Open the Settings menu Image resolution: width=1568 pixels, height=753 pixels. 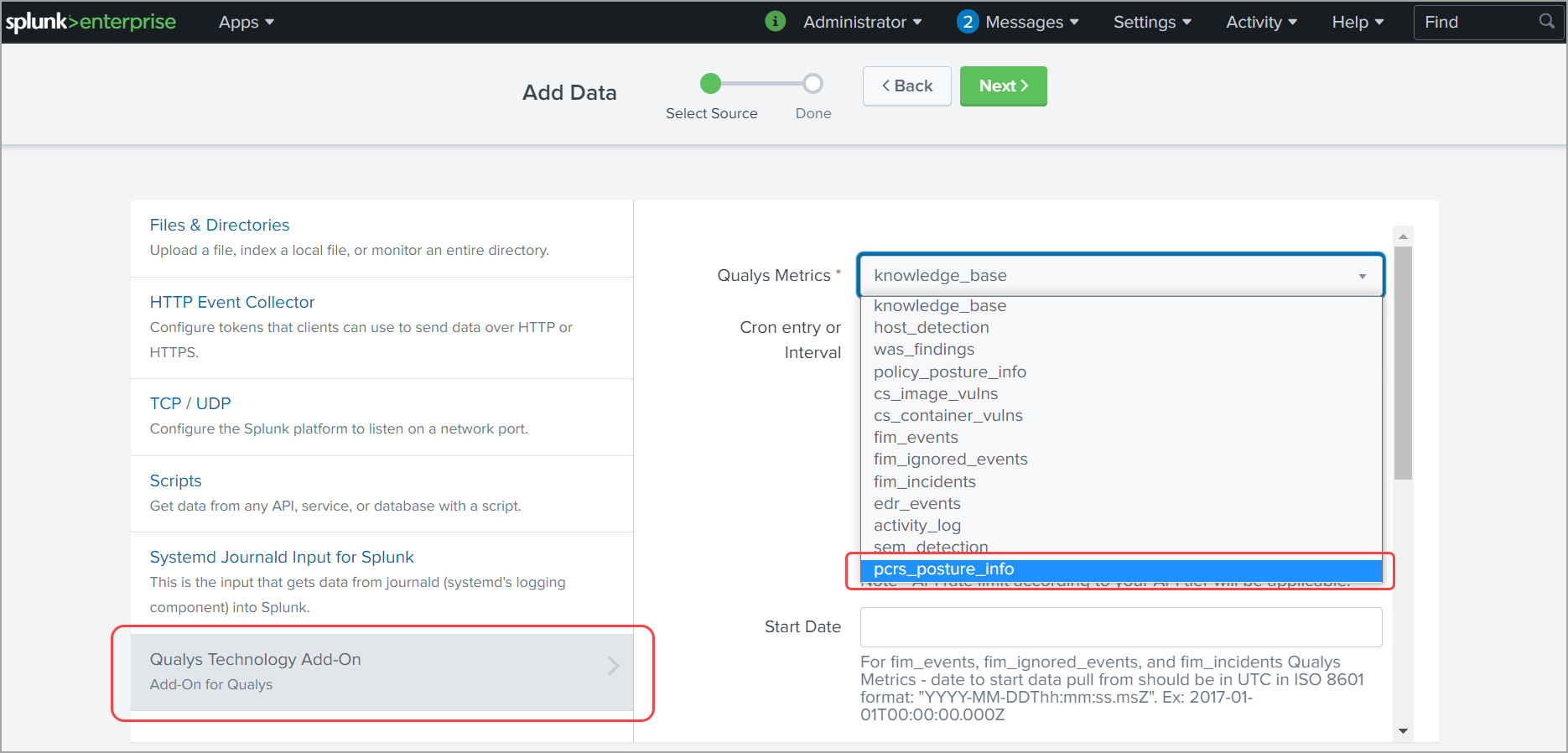[1151, 23]
